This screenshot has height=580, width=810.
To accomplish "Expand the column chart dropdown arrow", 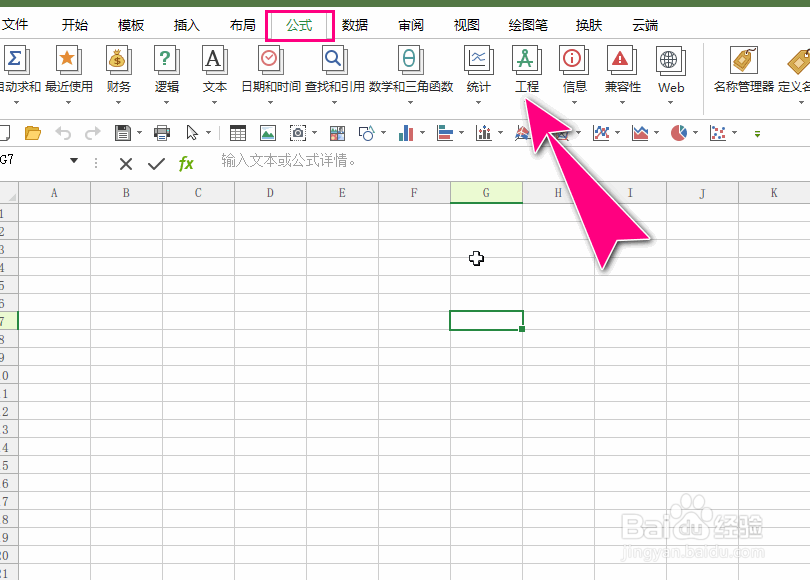I will point(423,133).
